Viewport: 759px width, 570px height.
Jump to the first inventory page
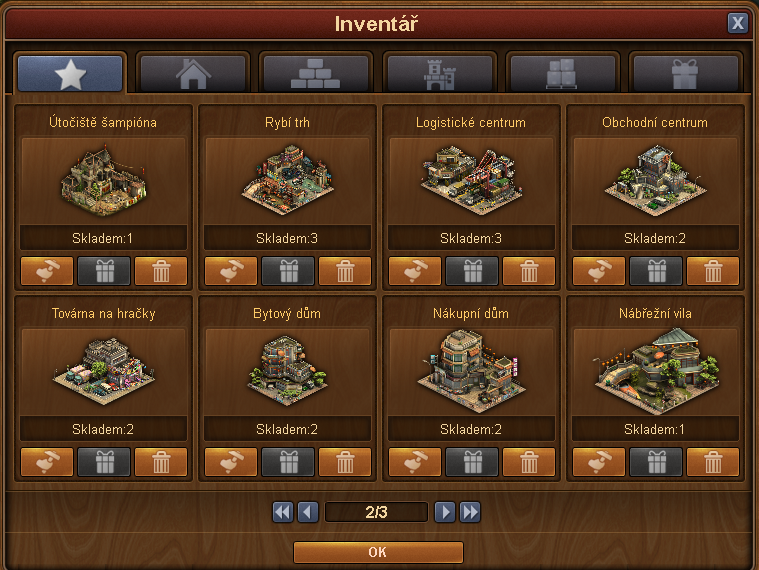tap(283, 512)
